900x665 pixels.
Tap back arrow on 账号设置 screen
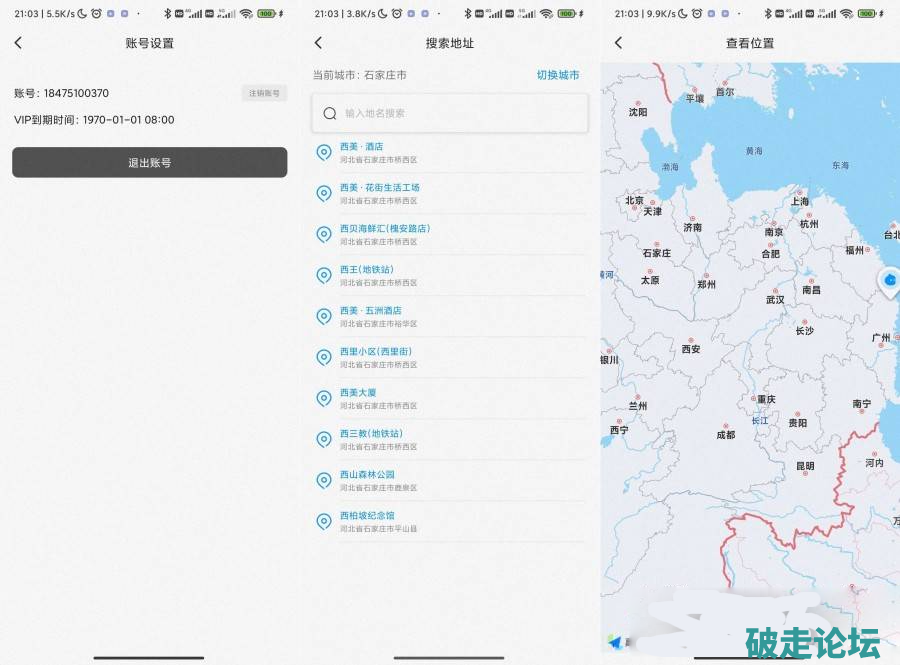coord(18,43)
